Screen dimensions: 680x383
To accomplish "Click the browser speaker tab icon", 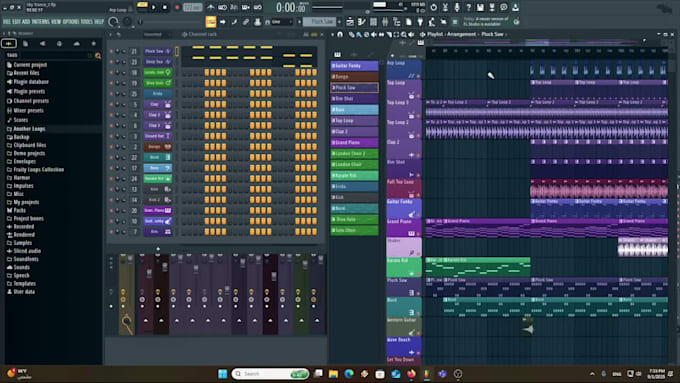I will pyautogui.click(x=42, y=43).
